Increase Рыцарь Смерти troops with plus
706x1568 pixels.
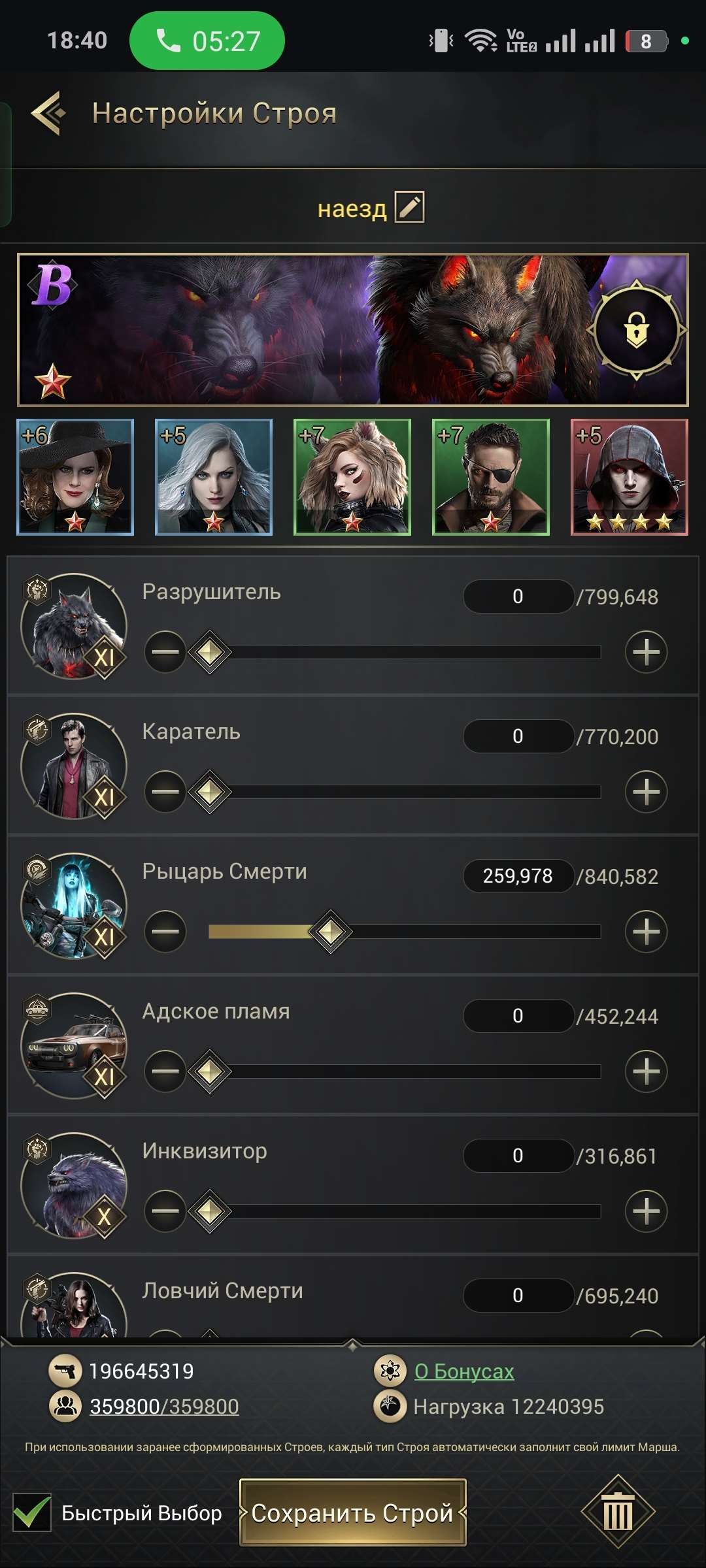click(646, 932)
